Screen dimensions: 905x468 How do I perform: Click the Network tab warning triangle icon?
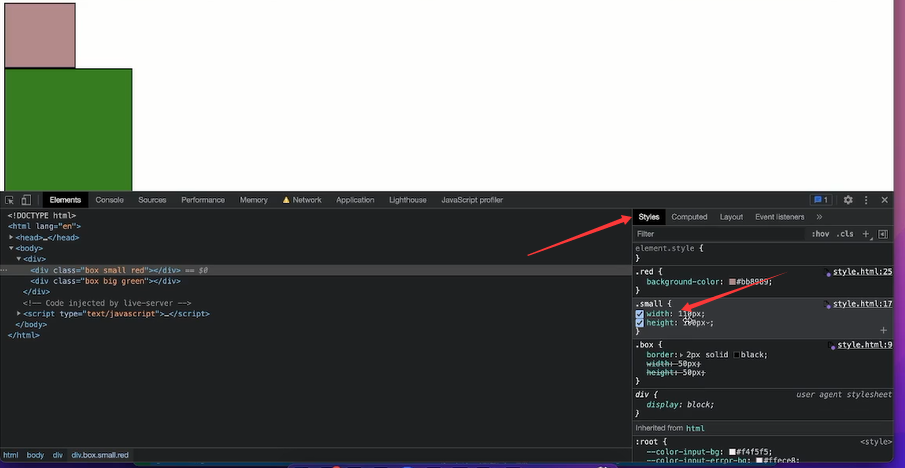286,200
